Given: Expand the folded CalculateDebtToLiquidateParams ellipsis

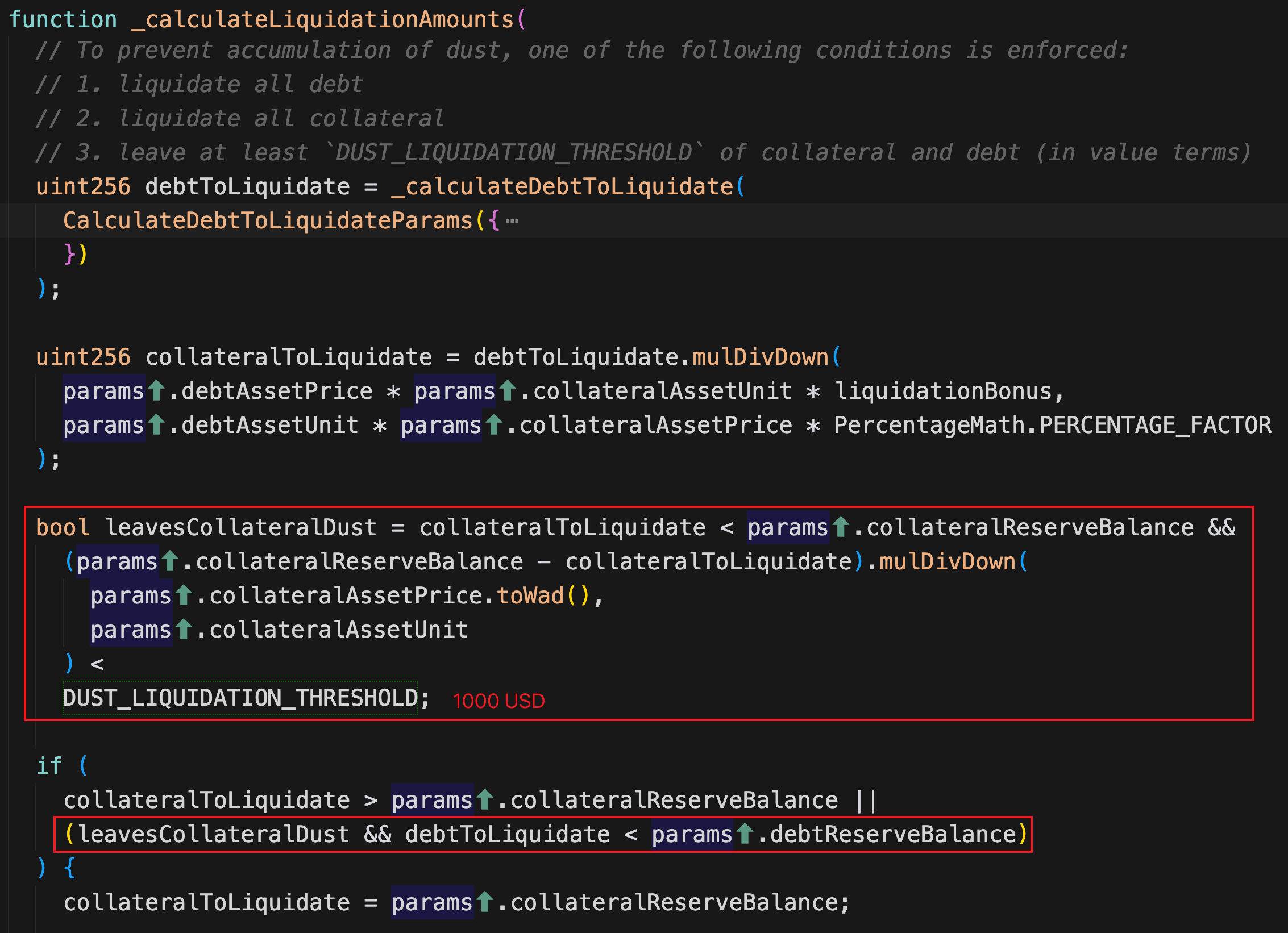Looking at the screenshot, I should [x=512, y=220].
